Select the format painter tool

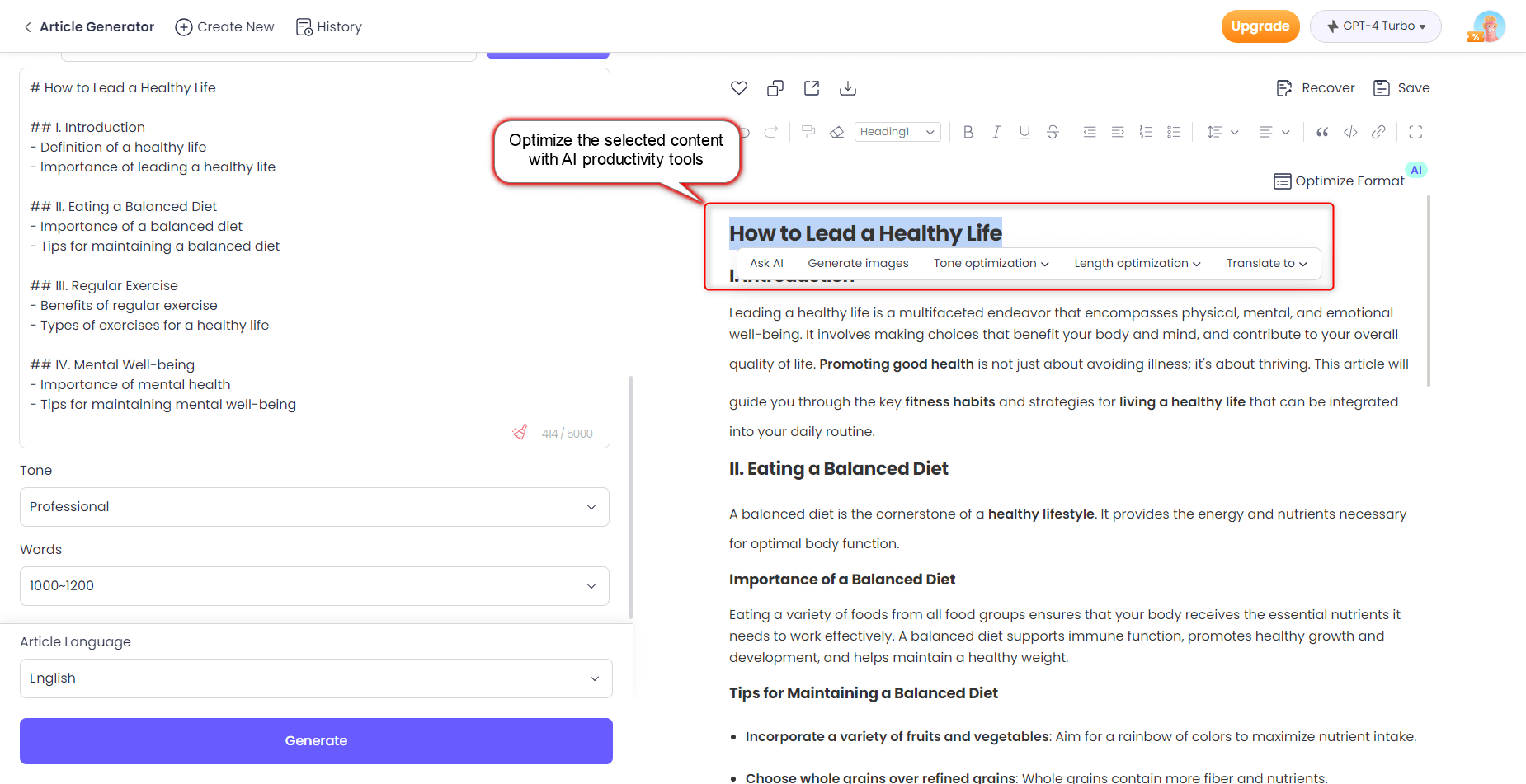click(808, 132)
